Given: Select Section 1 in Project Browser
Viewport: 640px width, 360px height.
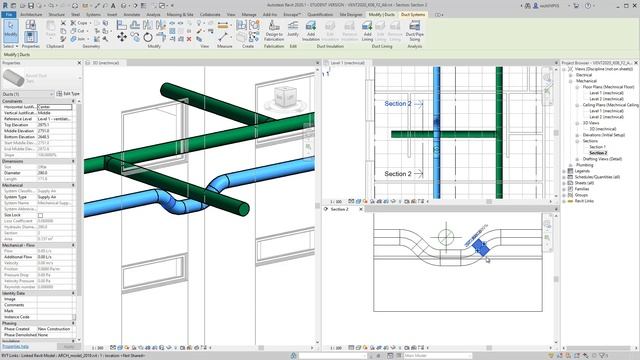Looking at the screenshot, I should tap(597, 147).
